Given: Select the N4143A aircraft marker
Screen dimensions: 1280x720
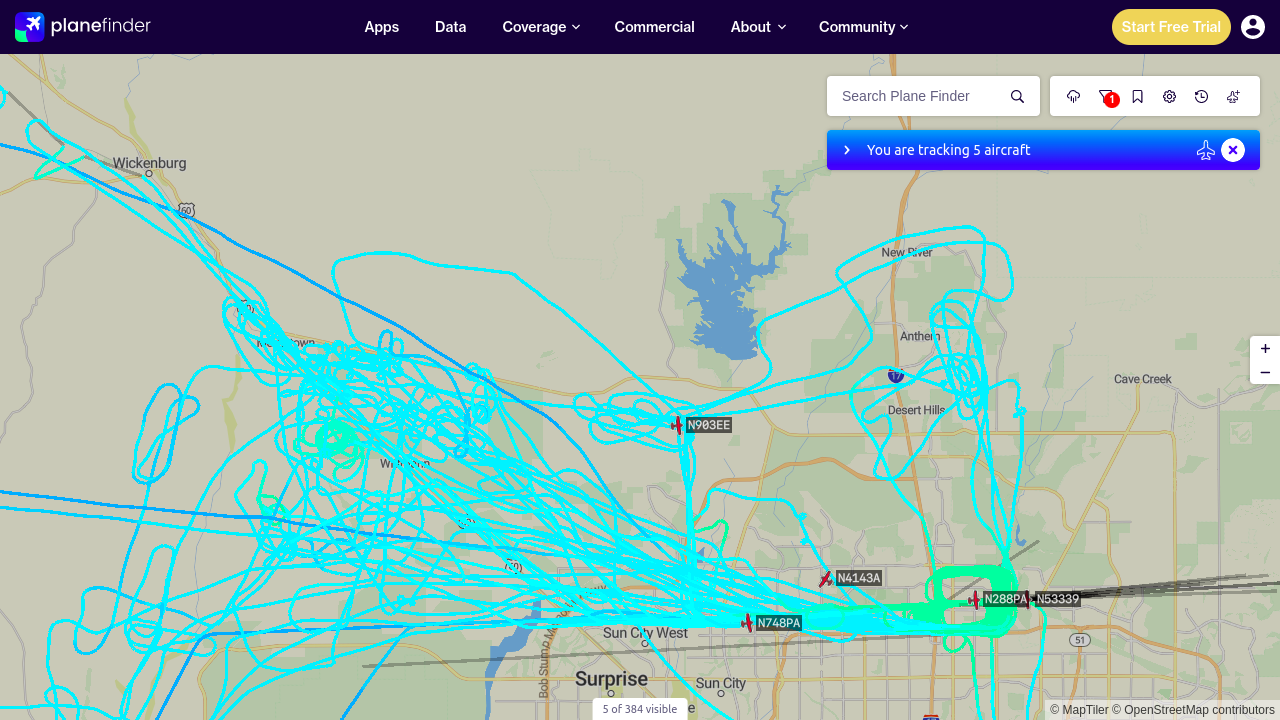Looking at the screenshot, I should 826,579.
